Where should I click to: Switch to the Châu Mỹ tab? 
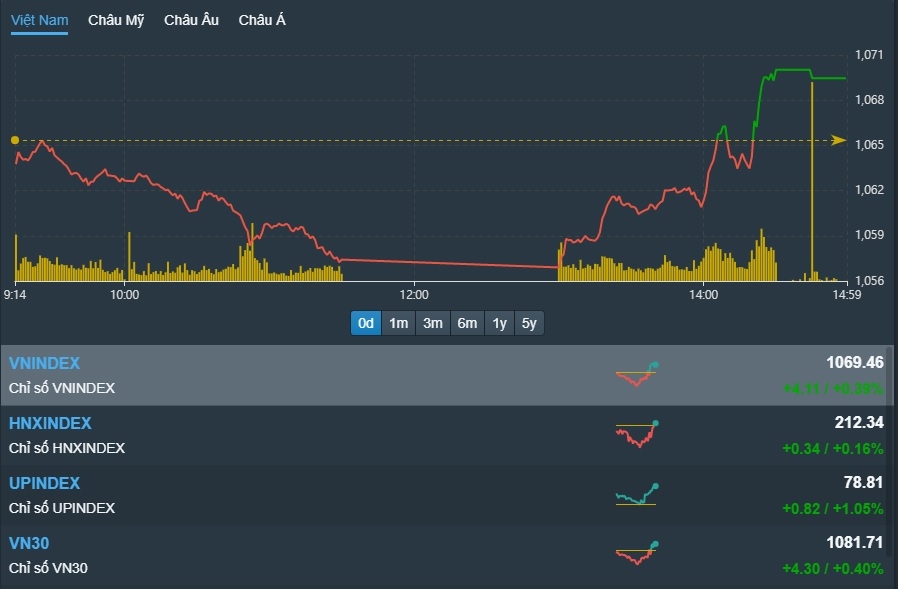(x=116, y=20)
